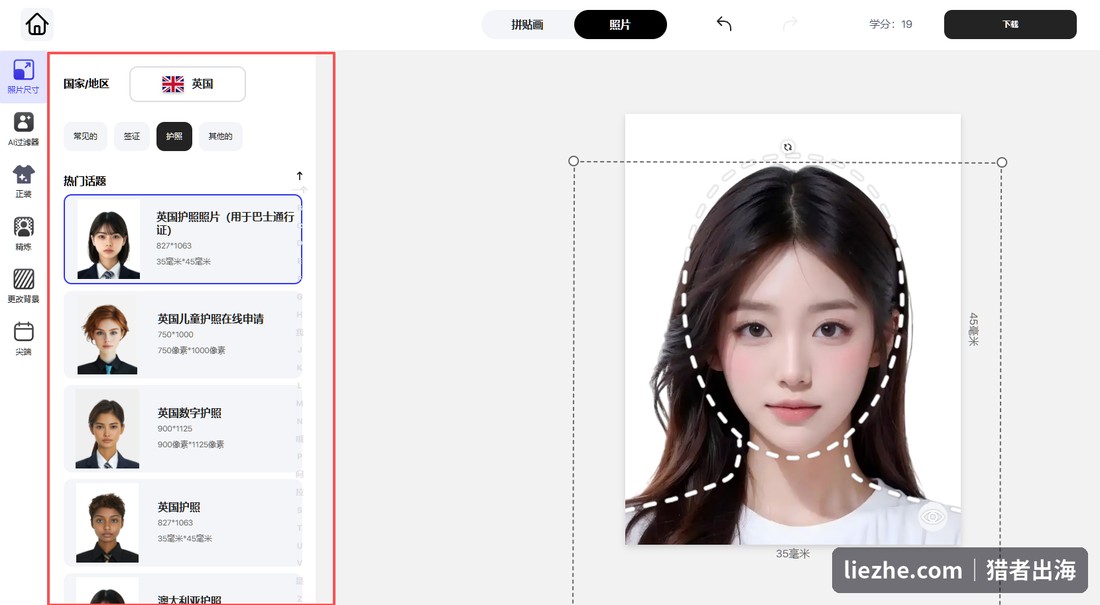Undo the last action

(724, 25)
